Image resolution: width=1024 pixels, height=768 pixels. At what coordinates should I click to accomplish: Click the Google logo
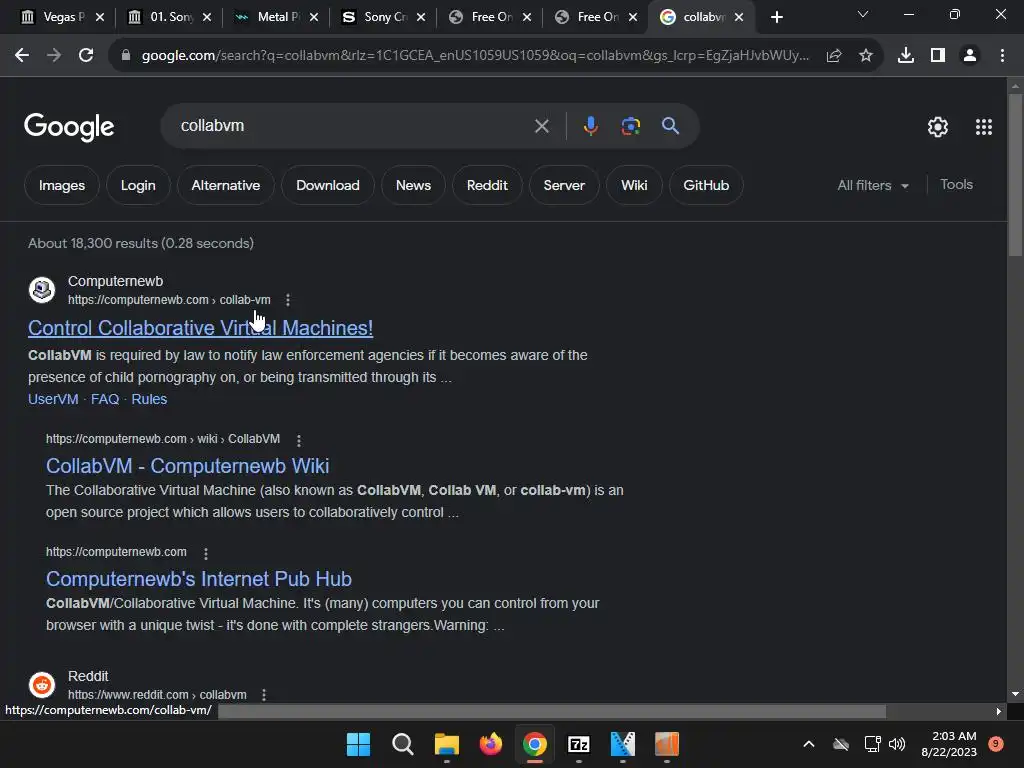[x=69, y=127]
